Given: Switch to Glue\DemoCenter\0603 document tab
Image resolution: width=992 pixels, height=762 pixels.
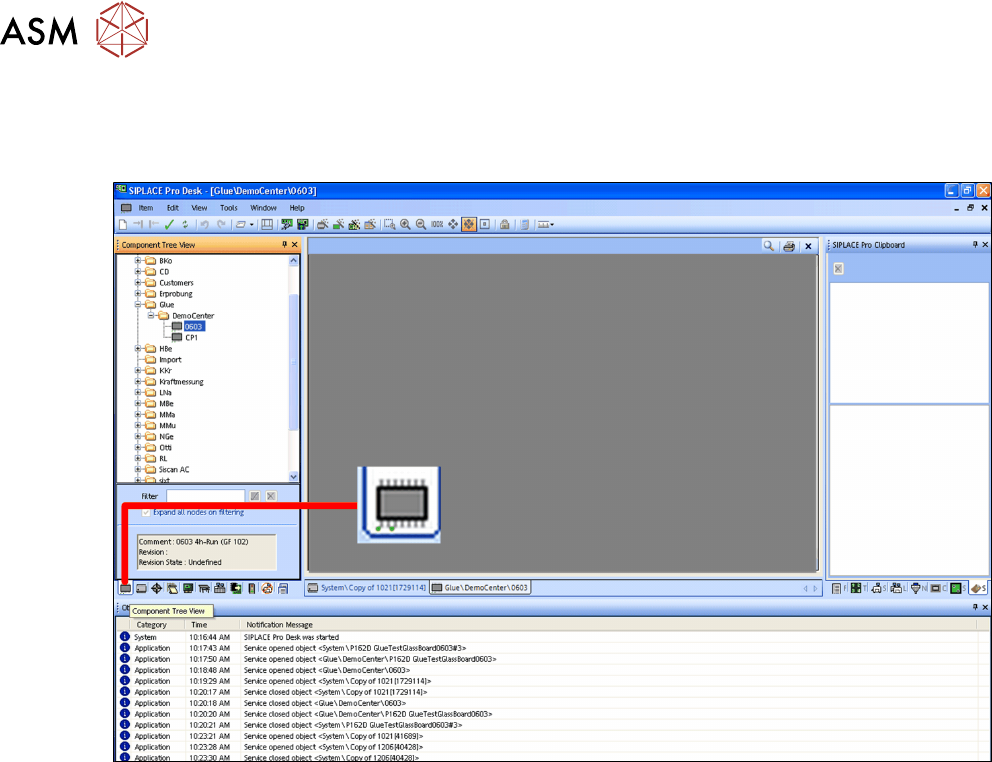Looking at the screenshot, I should click(480, 588).
